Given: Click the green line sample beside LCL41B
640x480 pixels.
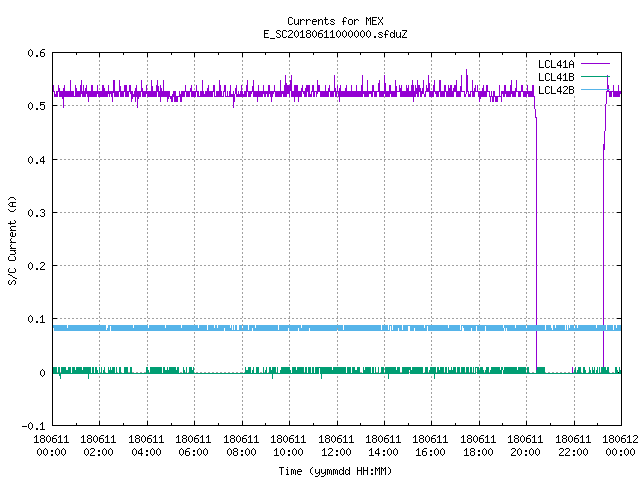Looking at the screenshot, I should [x=595, y=77].
